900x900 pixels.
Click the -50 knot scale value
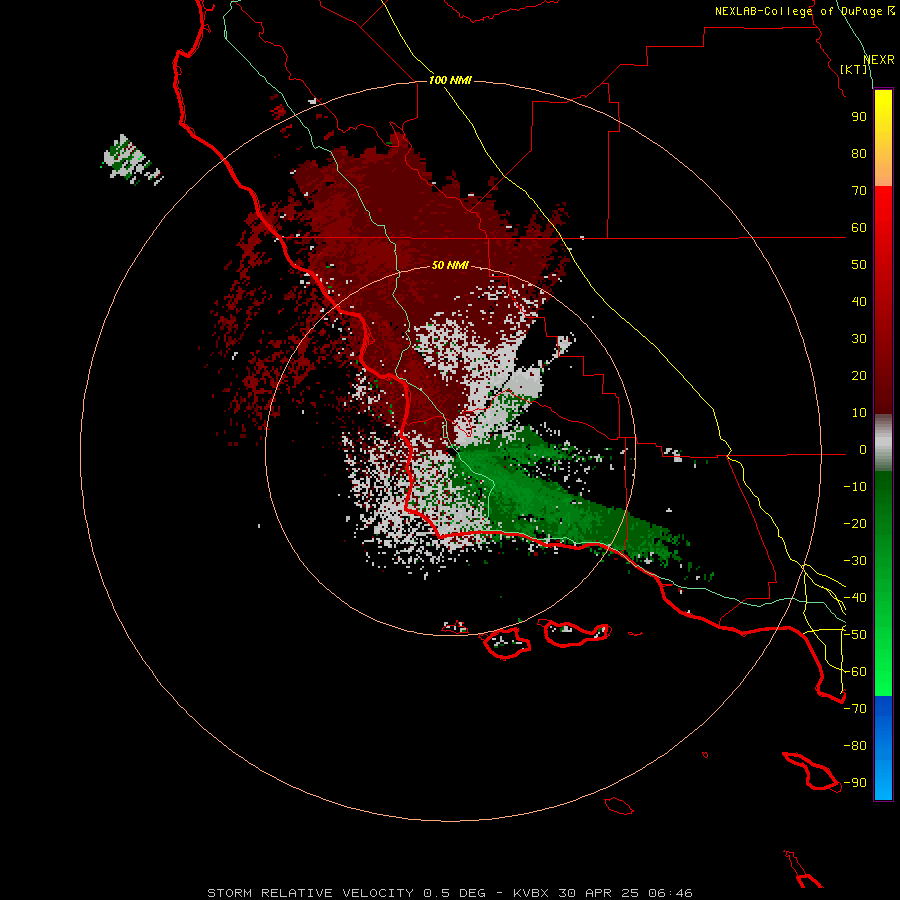(x=855, y=635)
